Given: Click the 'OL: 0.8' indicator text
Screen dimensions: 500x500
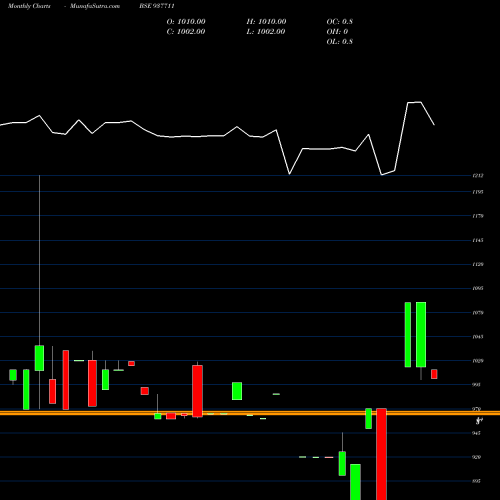Looking at the screenshot, I should click(339, 42).
